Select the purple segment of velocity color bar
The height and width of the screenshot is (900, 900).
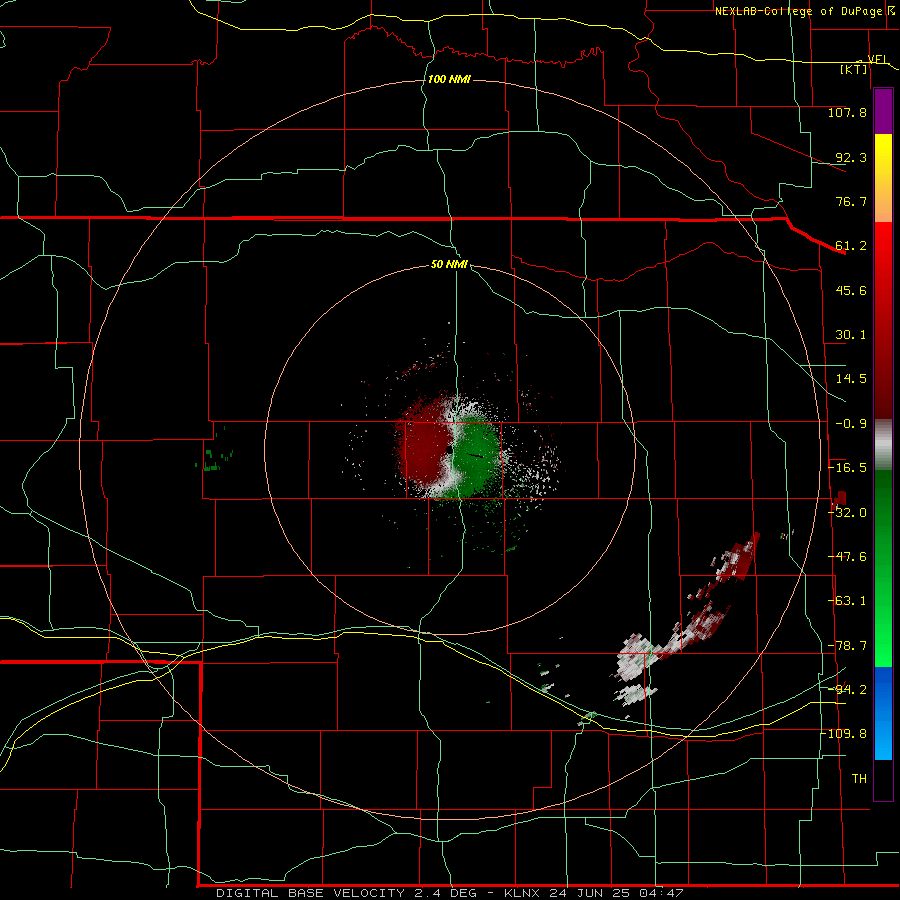point(883,111)
